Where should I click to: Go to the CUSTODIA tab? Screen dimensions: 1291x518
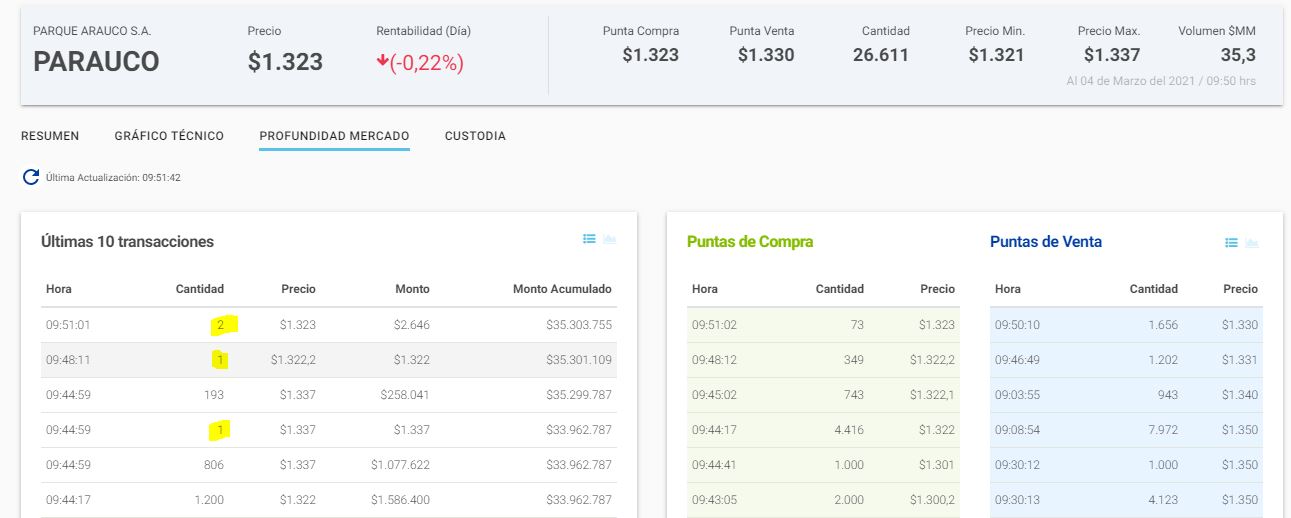[475, 136]
